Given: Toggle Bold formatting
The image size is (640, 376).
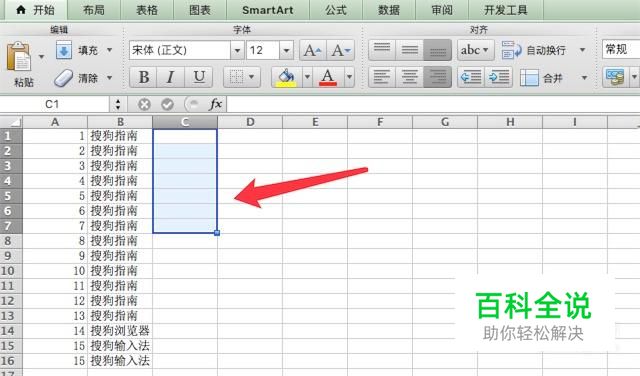Looking at the screenshot, I should click(144, 77).
